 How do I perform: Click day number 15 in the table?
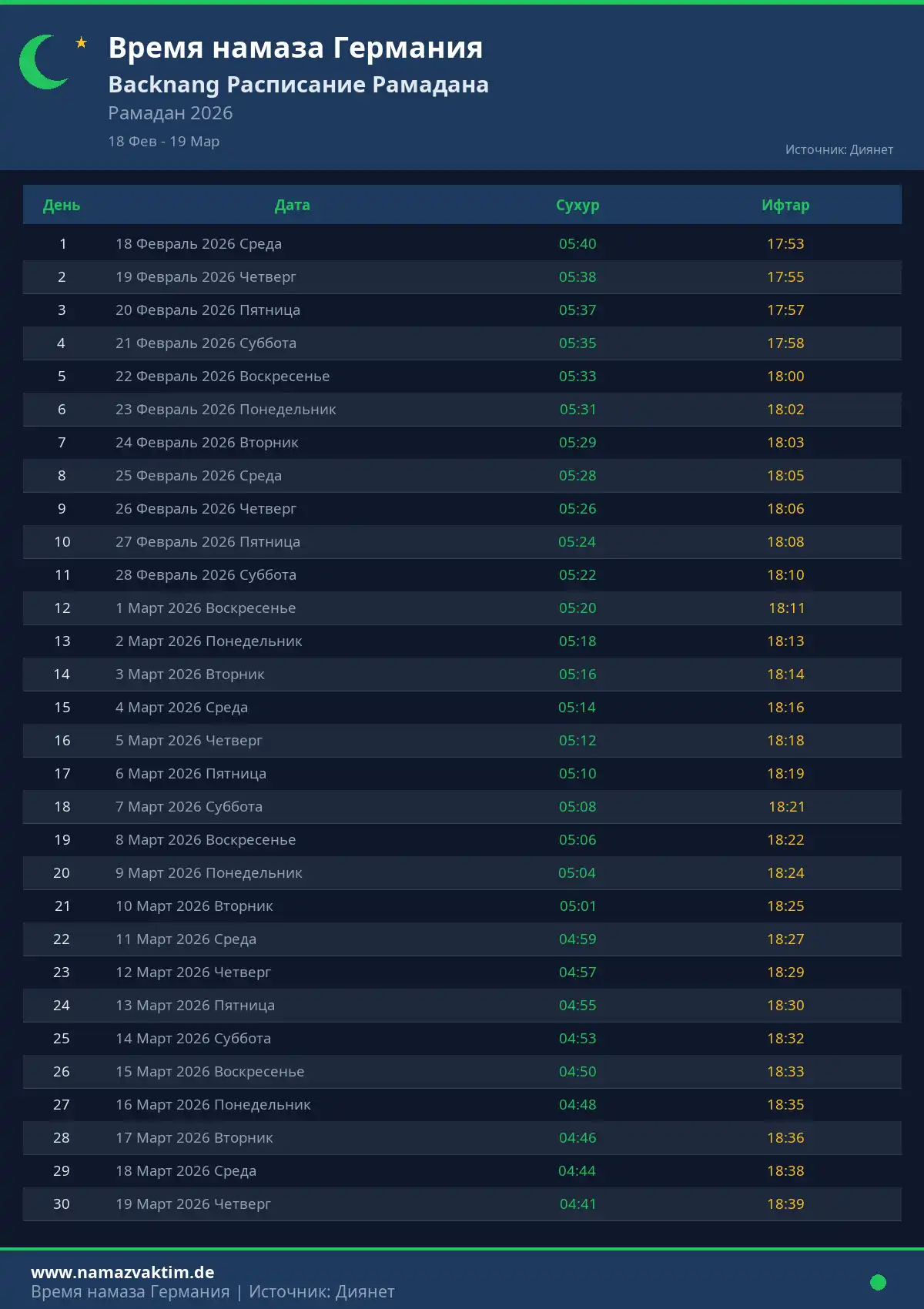click(62, 708)
